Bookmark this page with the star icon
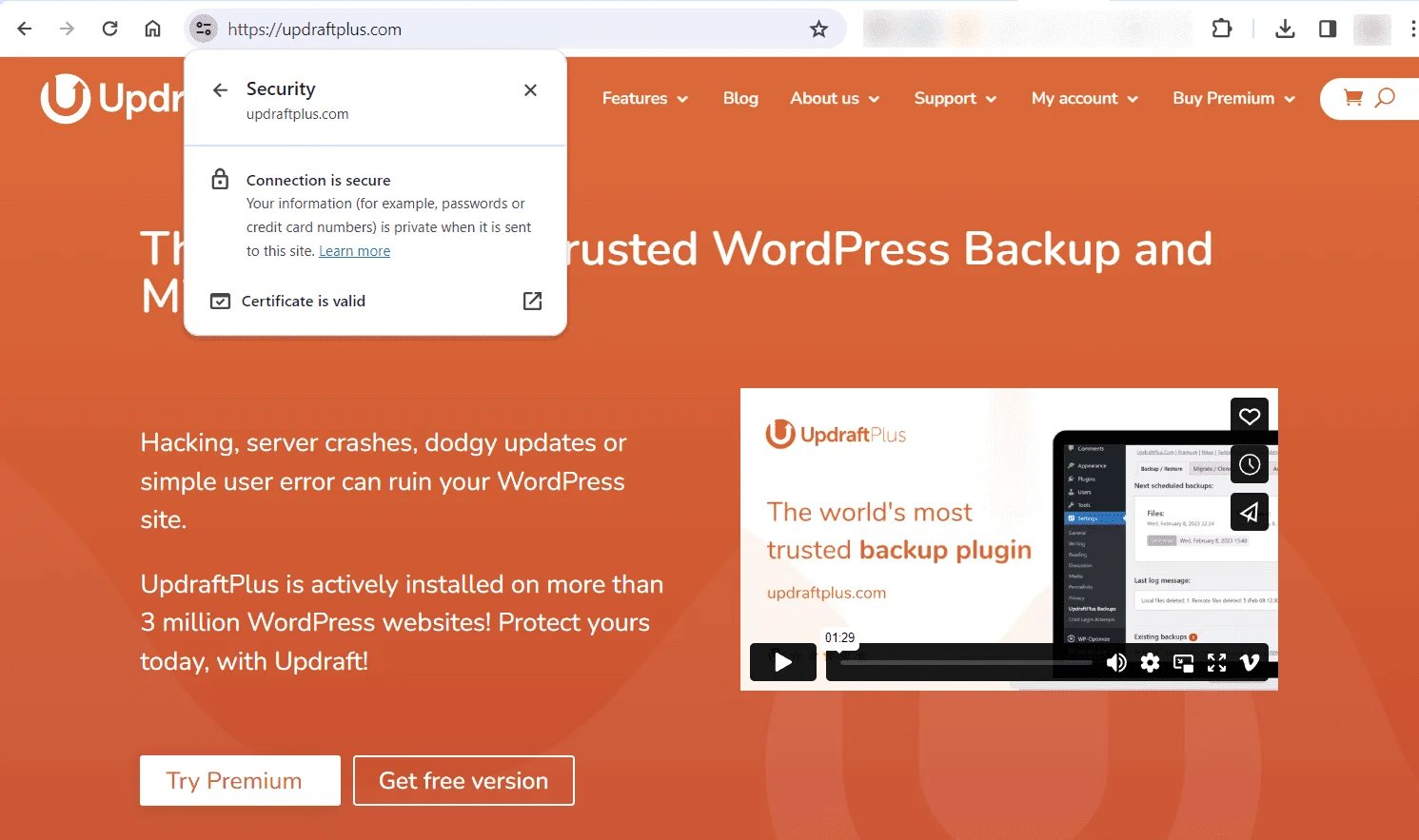 pos(818,29)
